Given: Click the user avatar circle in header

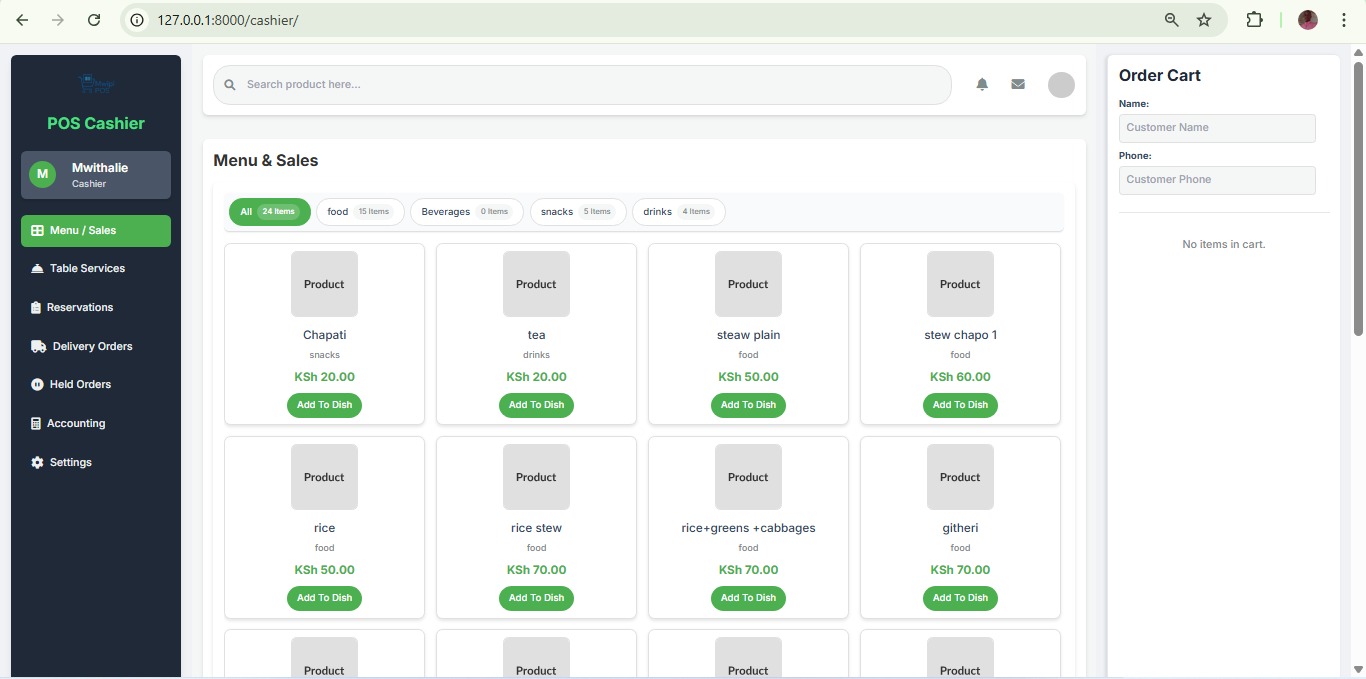Looking at the screenshot, I should (x=1061, y=85).
